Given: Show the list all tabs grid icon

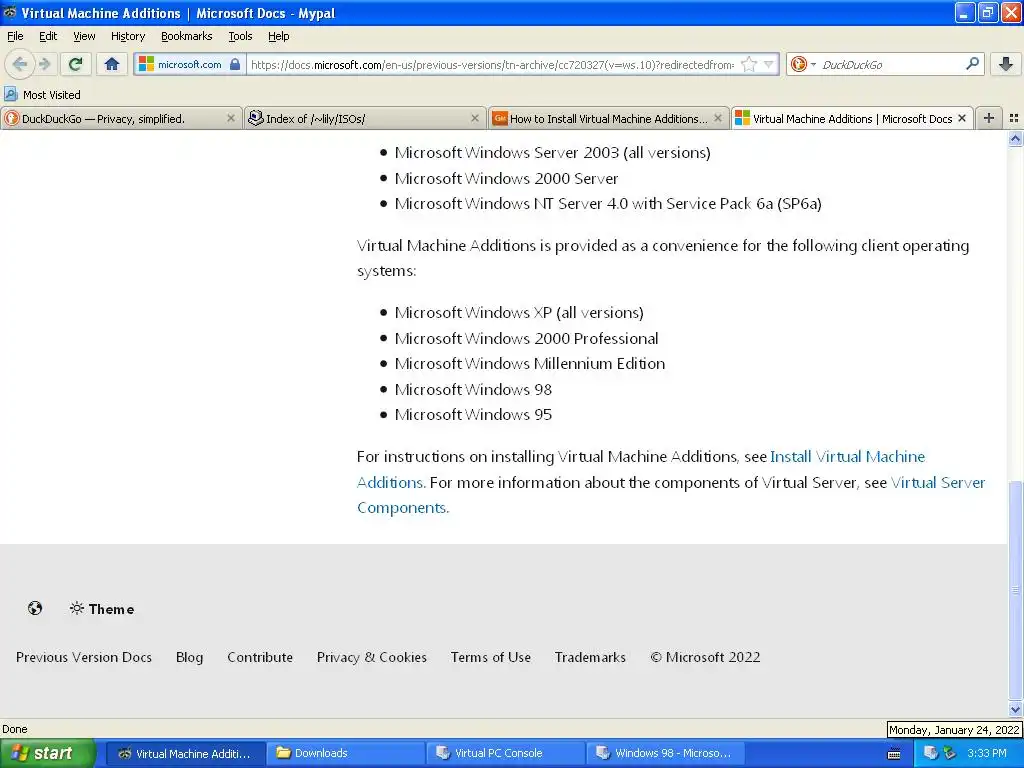Looking at the screenshot, I should pyautogui.click(x=1014, y=118).
